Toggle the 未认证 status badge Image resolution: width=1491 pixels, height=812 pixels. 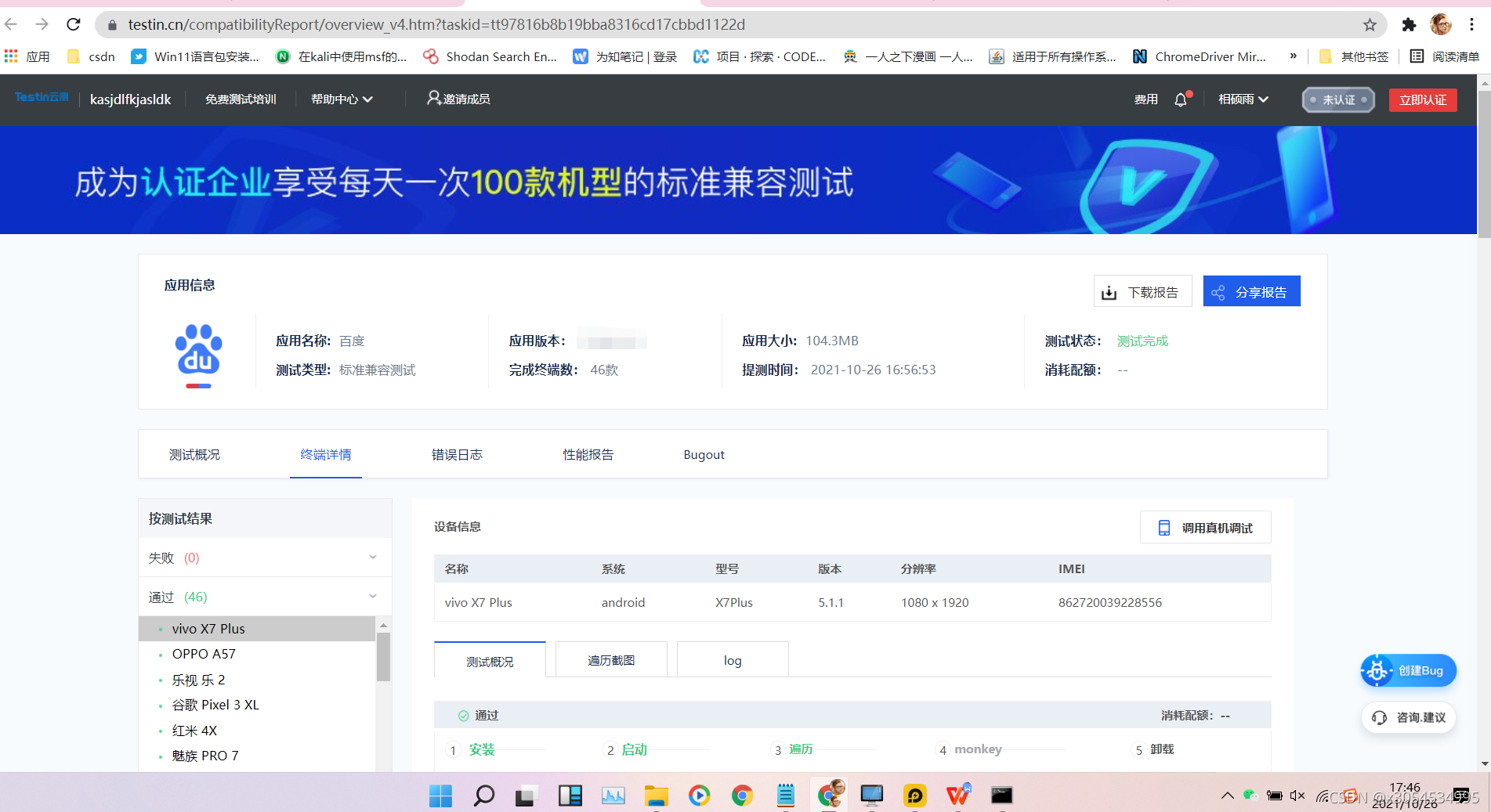point(1338,99)
